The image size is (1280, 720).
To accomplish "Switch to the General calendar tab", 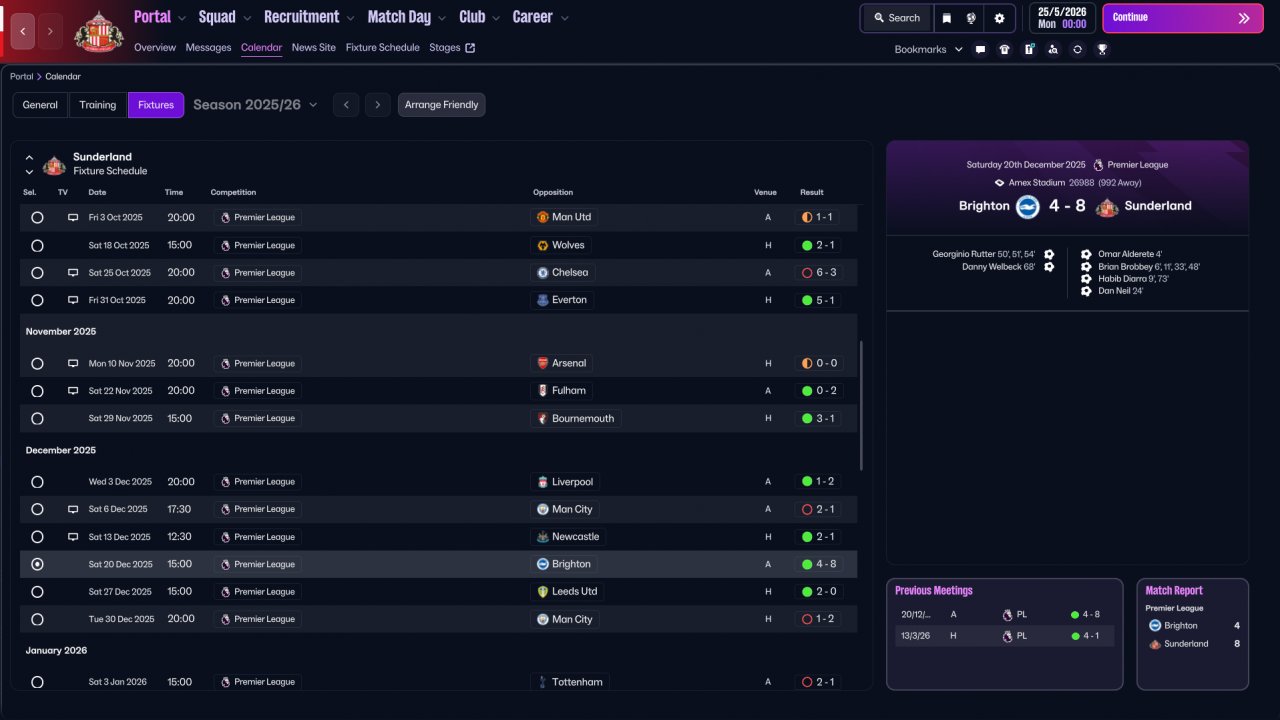I will click(40, 105).
